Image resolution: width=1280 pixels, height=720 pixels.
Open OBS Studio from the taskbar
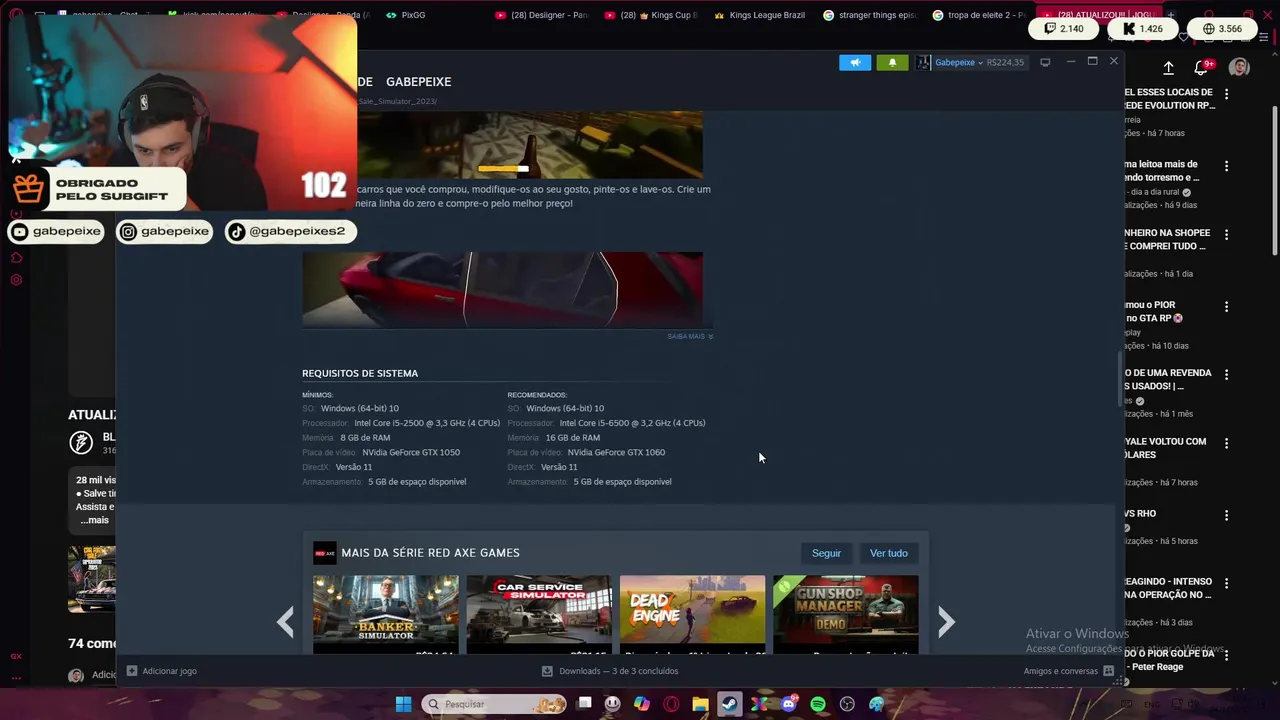pos(848,704)
